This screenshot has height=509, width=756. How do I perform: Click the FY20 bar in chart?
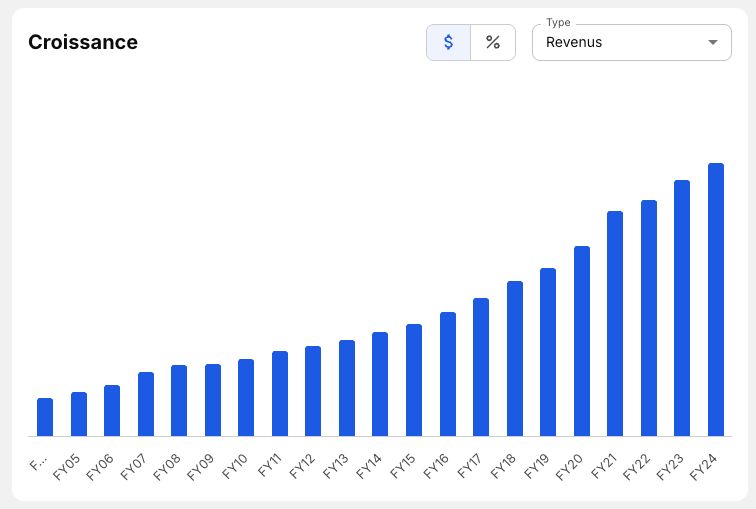pos(581,341)
